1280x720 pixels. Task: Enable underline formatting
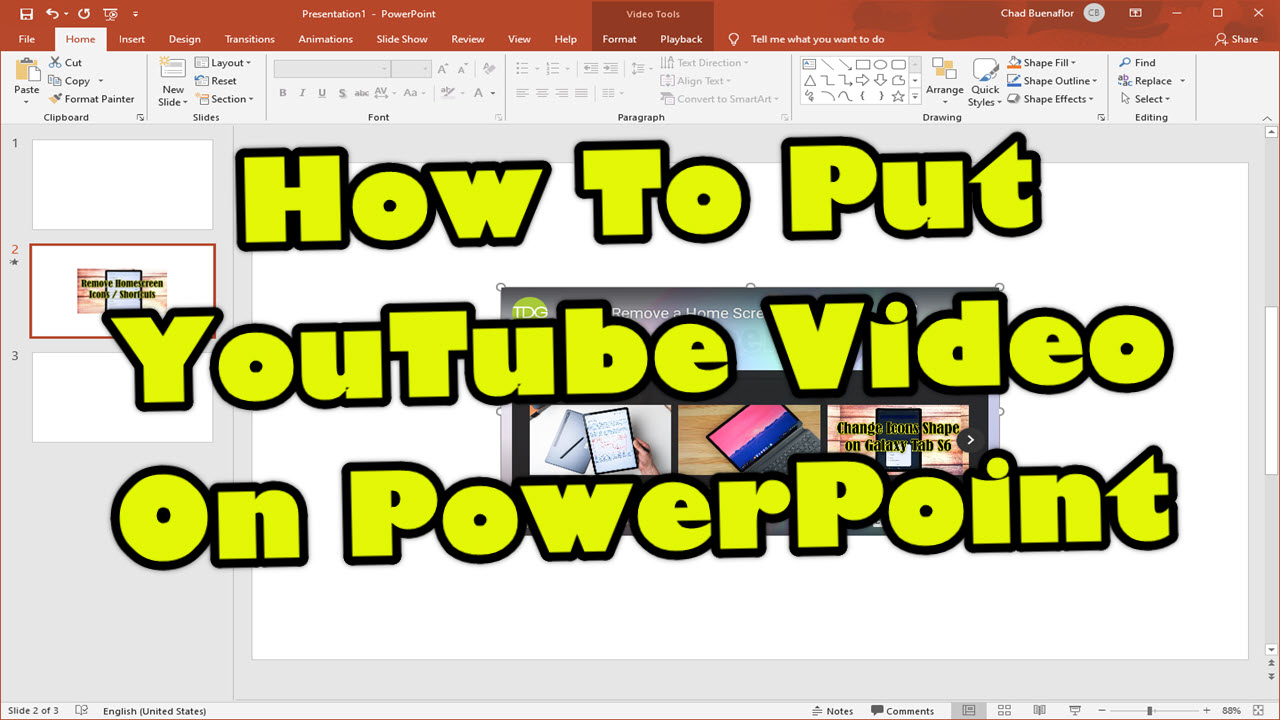[321, 92]
